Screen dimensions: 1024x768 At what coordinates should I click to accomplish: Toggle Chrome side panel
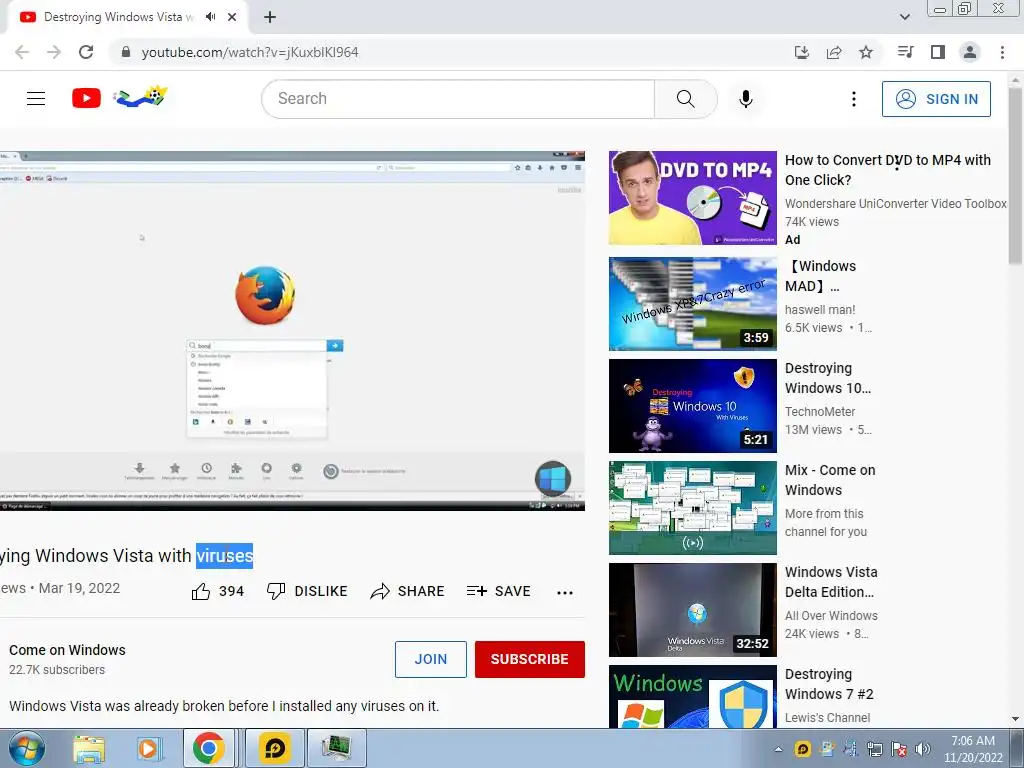(938, 52)
